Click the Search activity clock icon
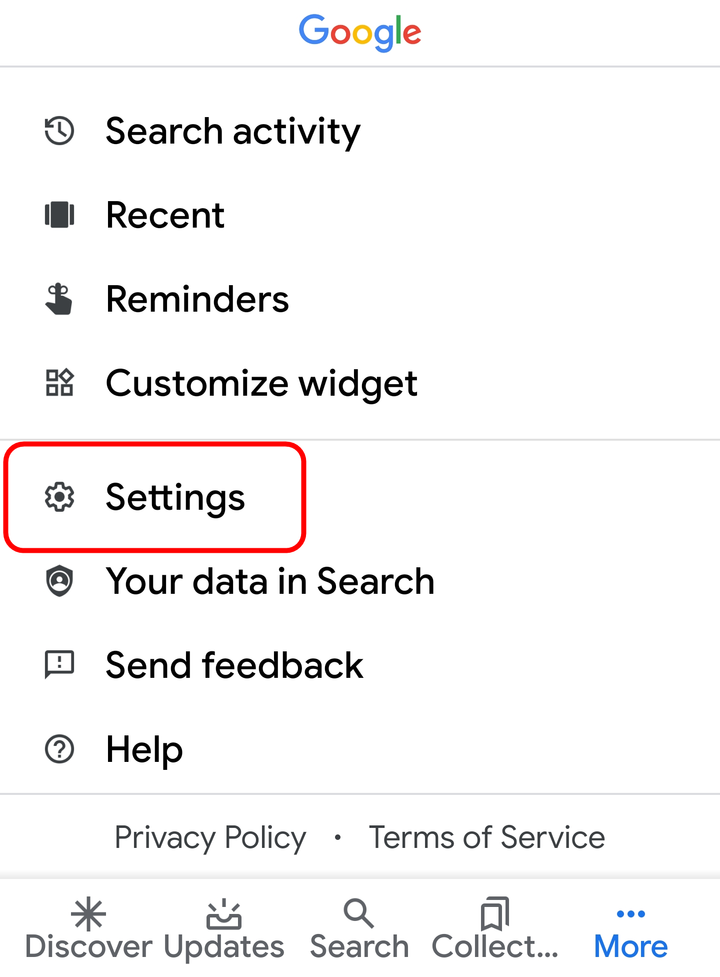720x977 pixels. (x=60, y=131)
